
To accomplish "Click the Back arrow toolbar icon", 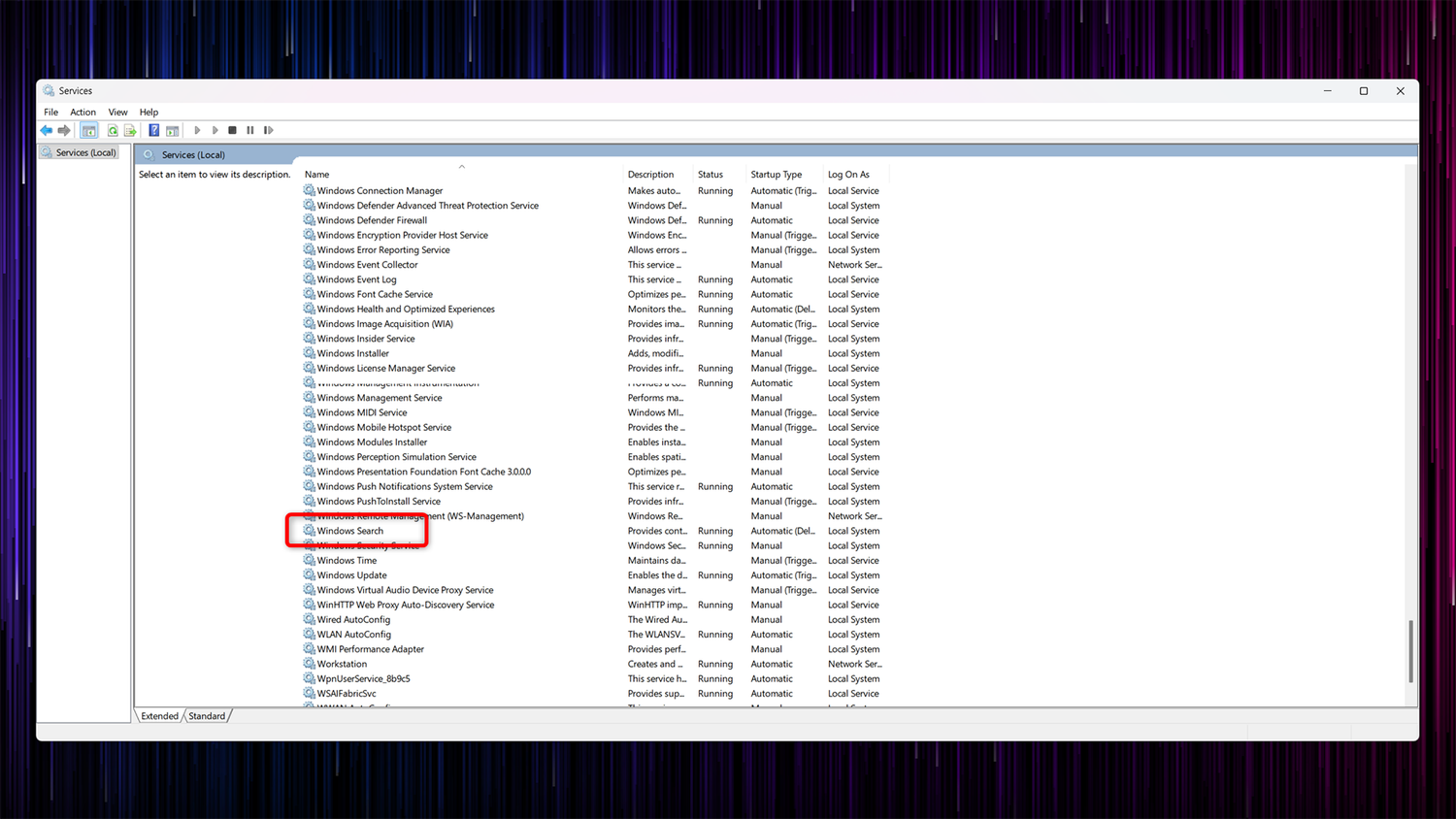I will pos(46,130).
